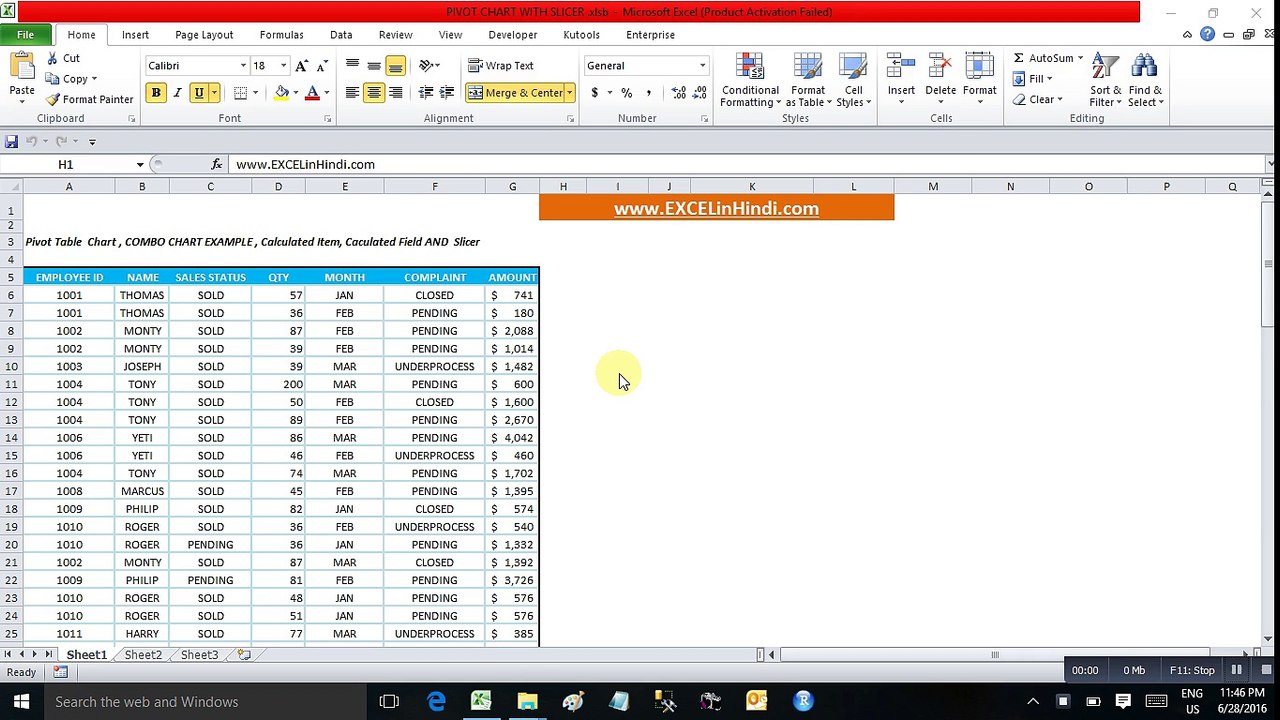1280x720 pixels.
Task: Toggle Underline formatting
Action: 199,93
